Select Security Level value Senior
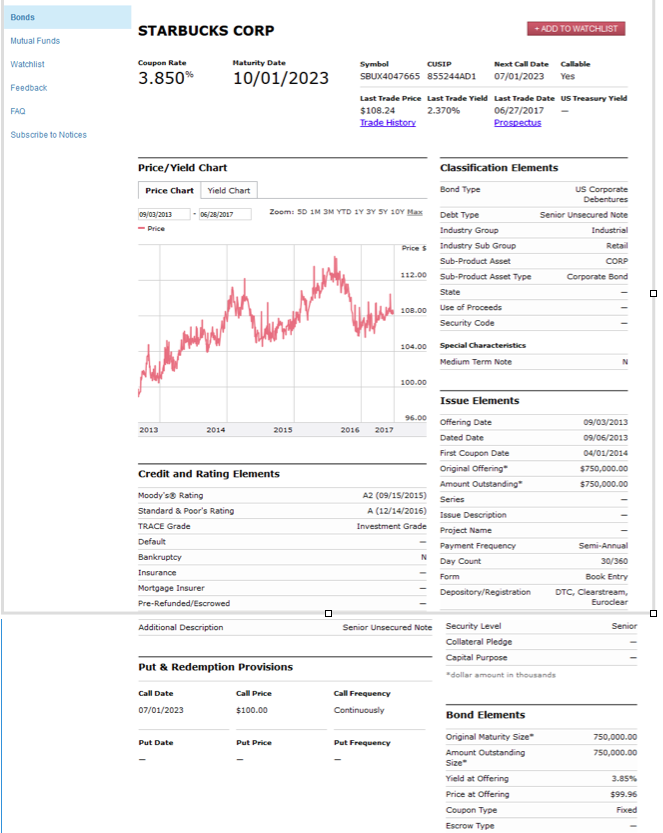The height and width of the screenshot is (833, 663). point(624,626)
